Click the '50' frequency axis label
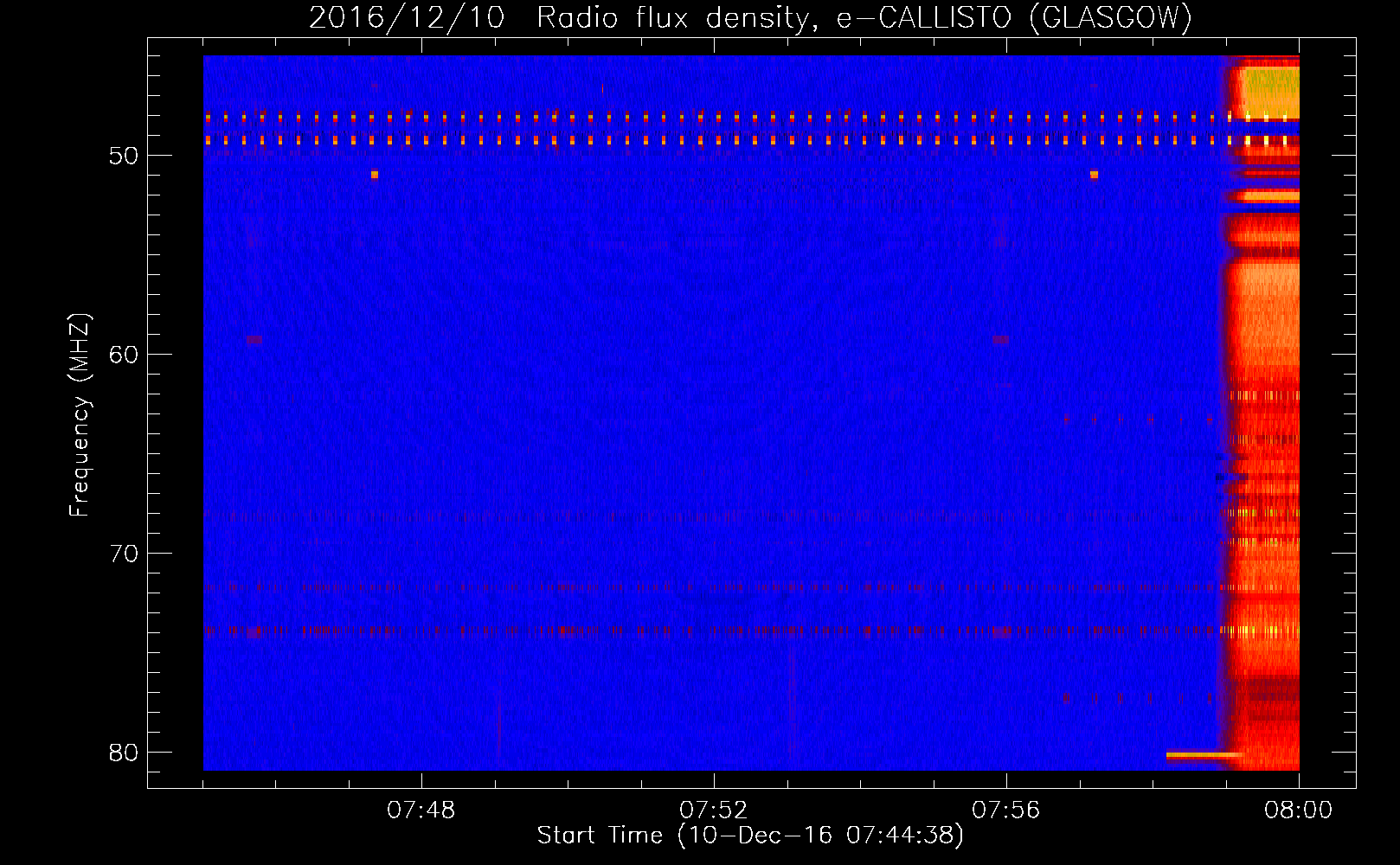 (124, 156)
